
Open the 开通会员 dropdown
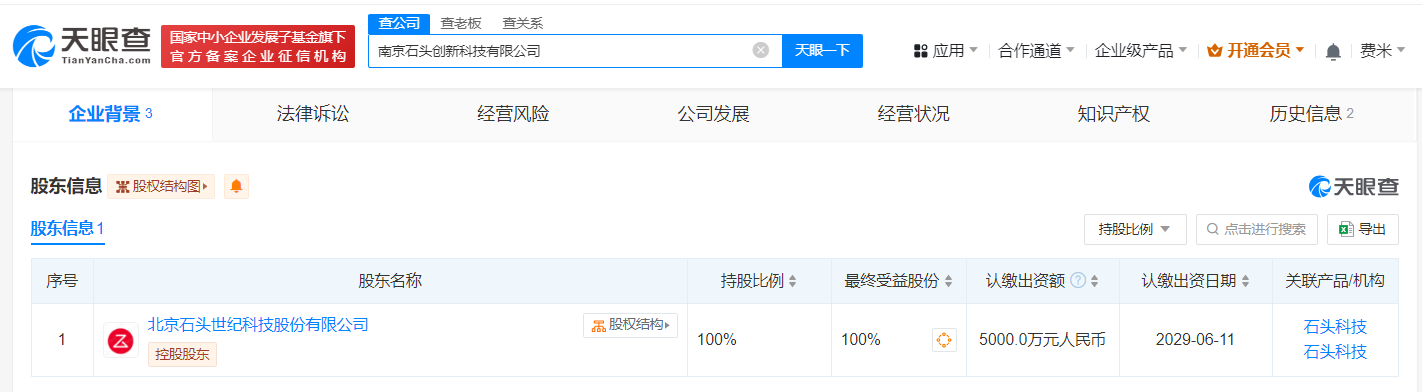pyautogui.click(x=1255, y=51)
